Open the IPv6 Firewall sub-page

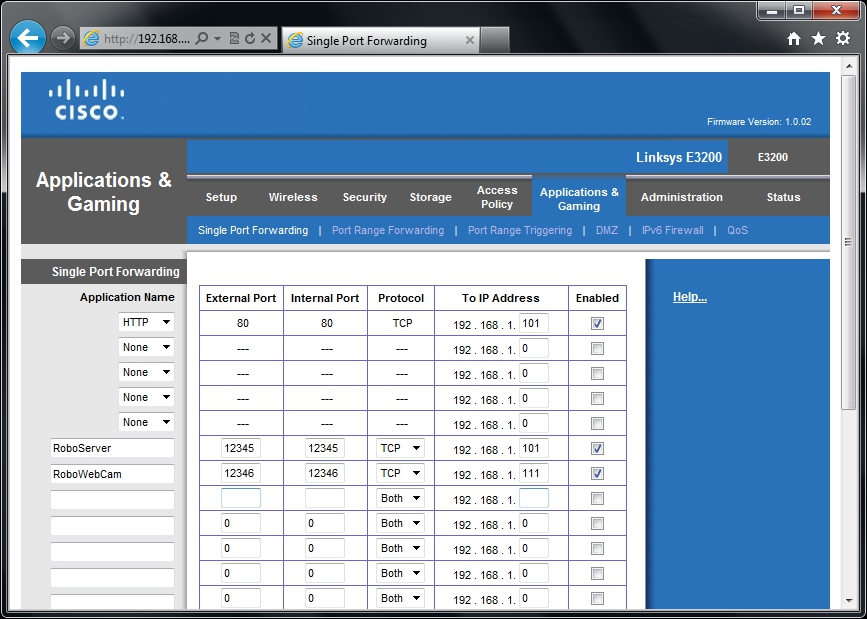pyautogui.click(x=672, y=230)
